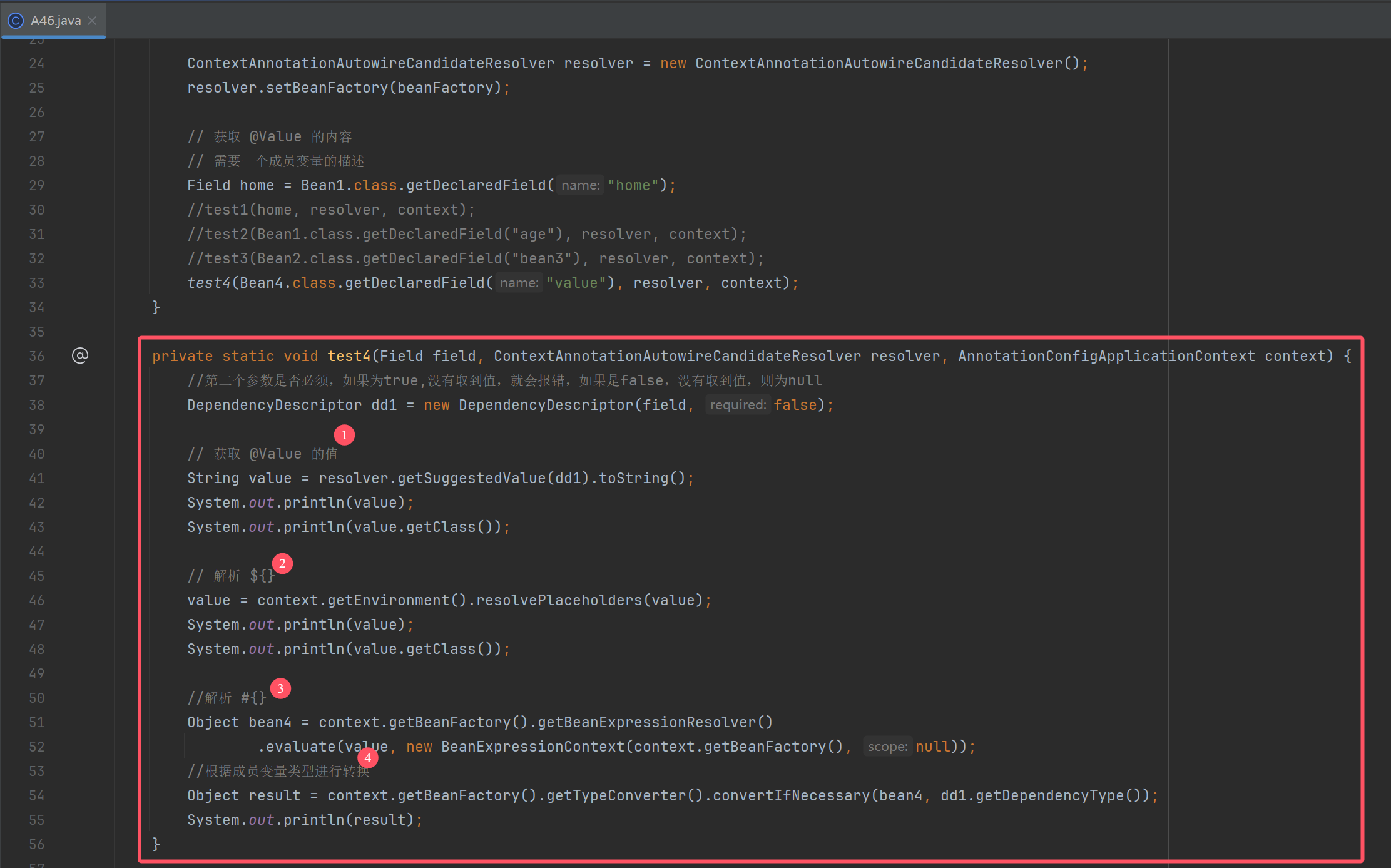Click line number 41 in the gutter
Screen dimensions: 1391x868
37,478
